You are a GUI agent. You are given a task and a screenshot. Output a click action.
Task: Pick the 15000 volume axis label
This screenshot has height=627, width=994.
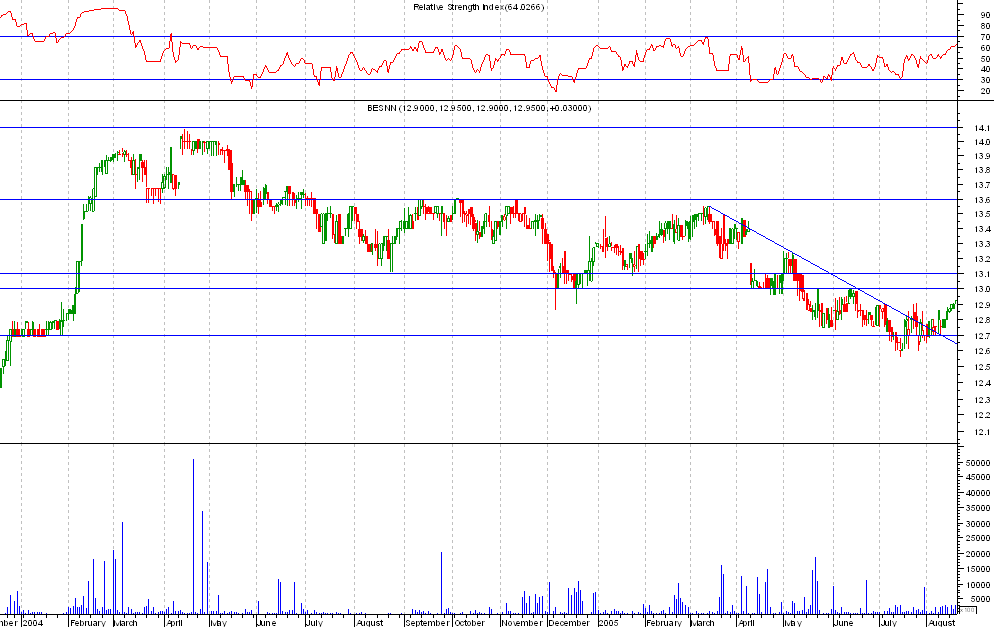[978, 569]
